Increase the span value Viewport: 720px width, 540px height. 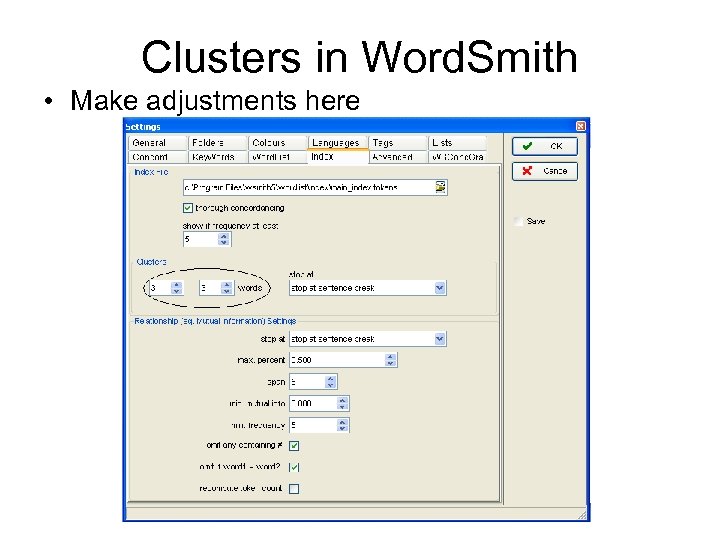point(331,379)
